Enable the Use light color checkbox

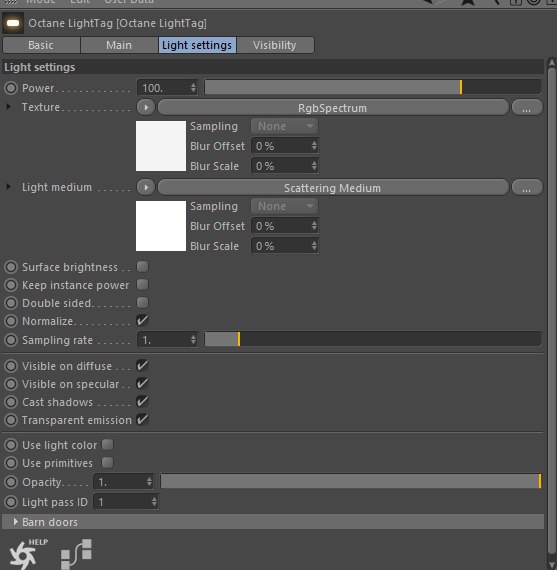(108, 445)
